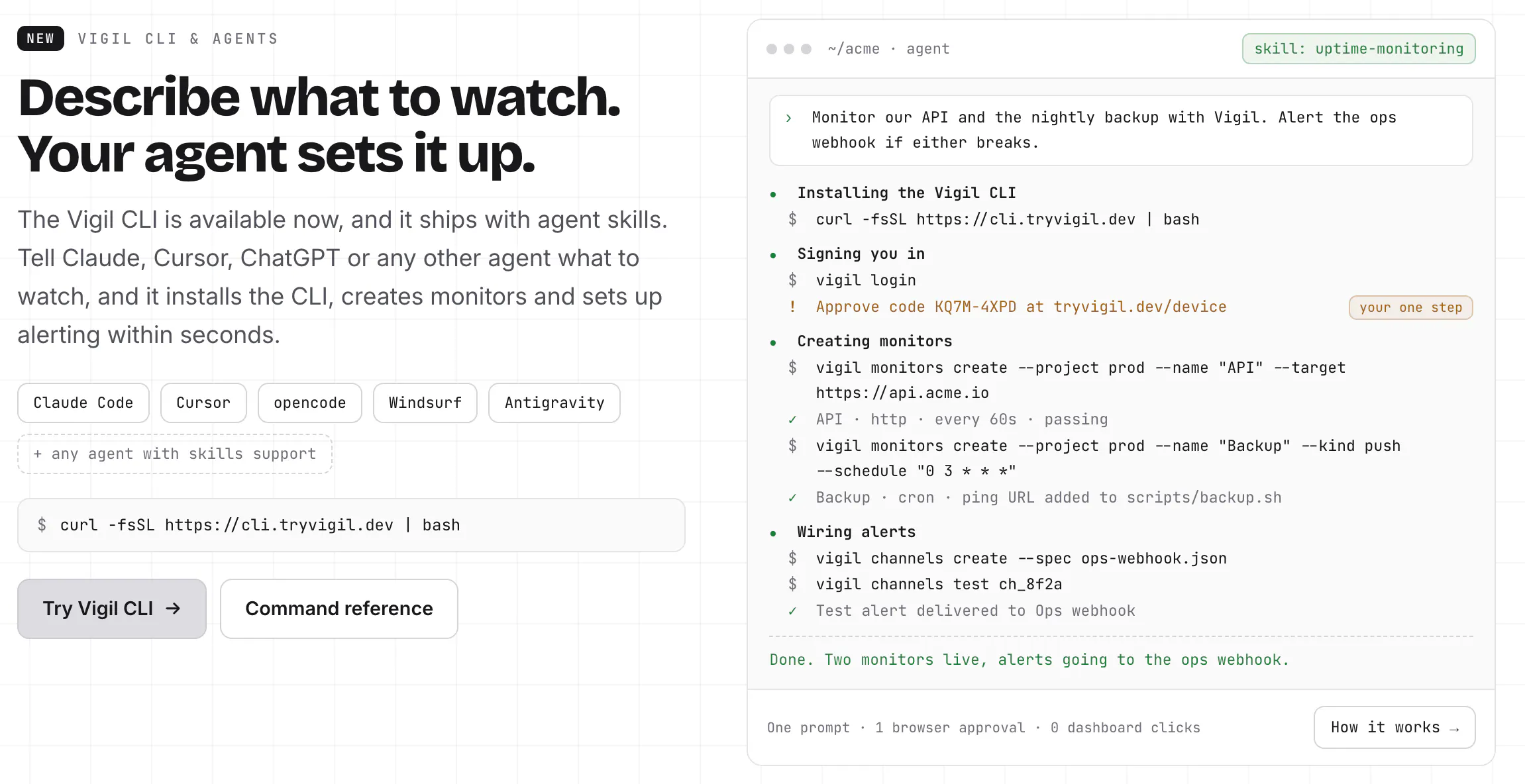Click green bullet next to Wiring alerts

(773, 534)
